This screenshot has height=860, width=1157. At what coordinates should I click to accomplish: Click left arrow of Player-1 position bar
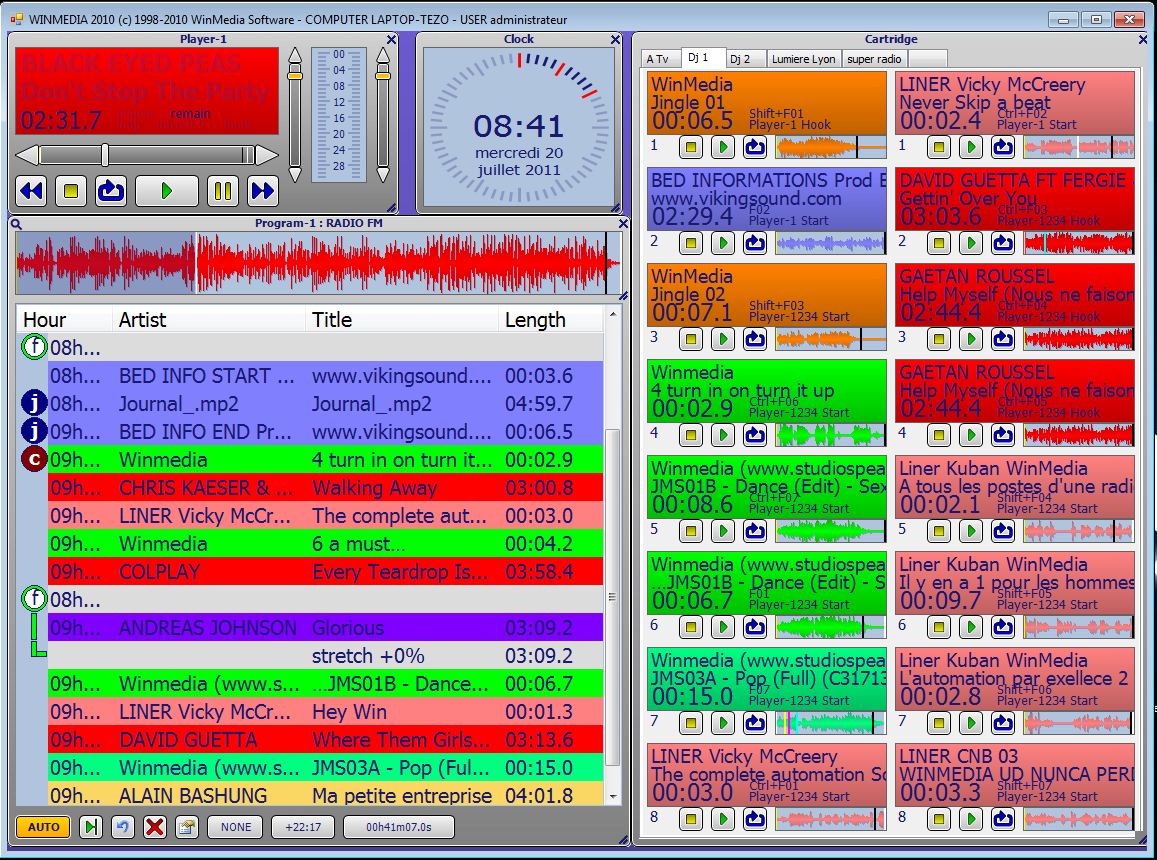(27, 155)
